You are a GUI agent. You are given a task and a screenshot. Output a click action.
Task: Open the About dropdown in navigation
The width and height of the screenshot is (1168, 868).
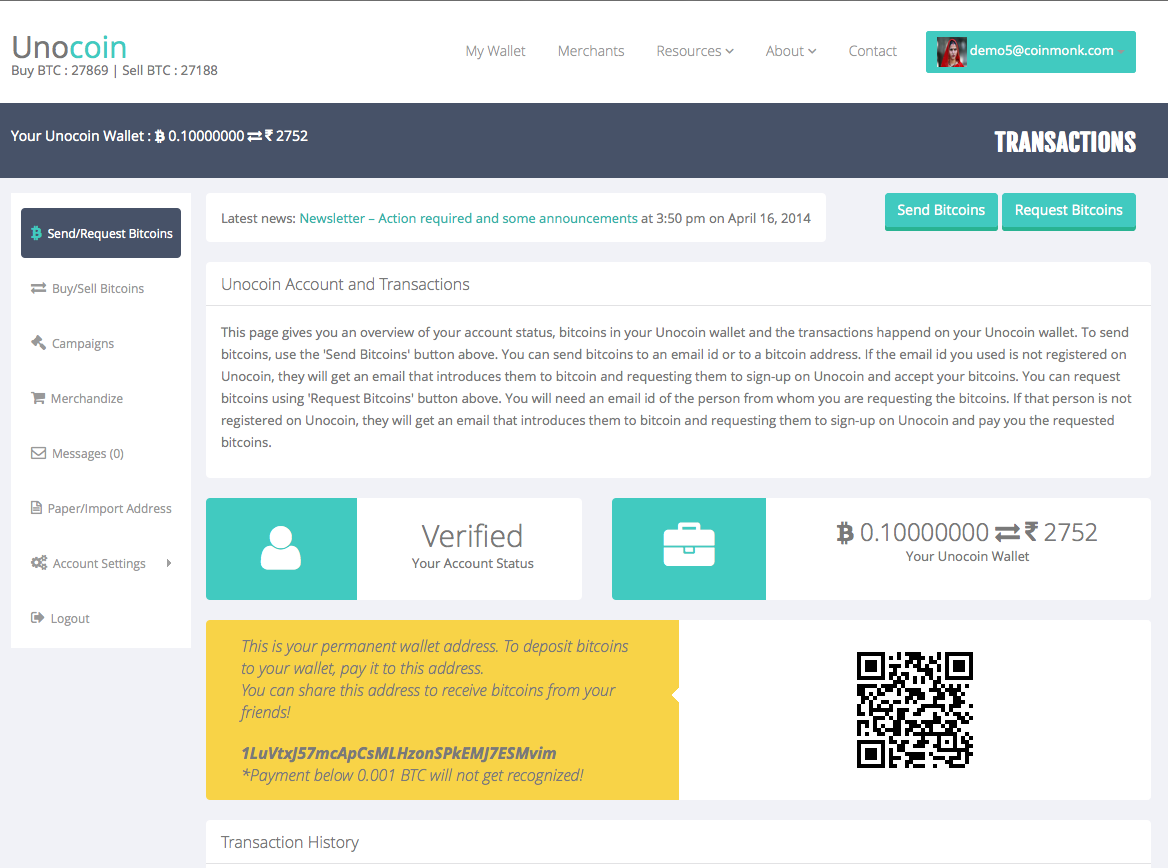point(791,51)
